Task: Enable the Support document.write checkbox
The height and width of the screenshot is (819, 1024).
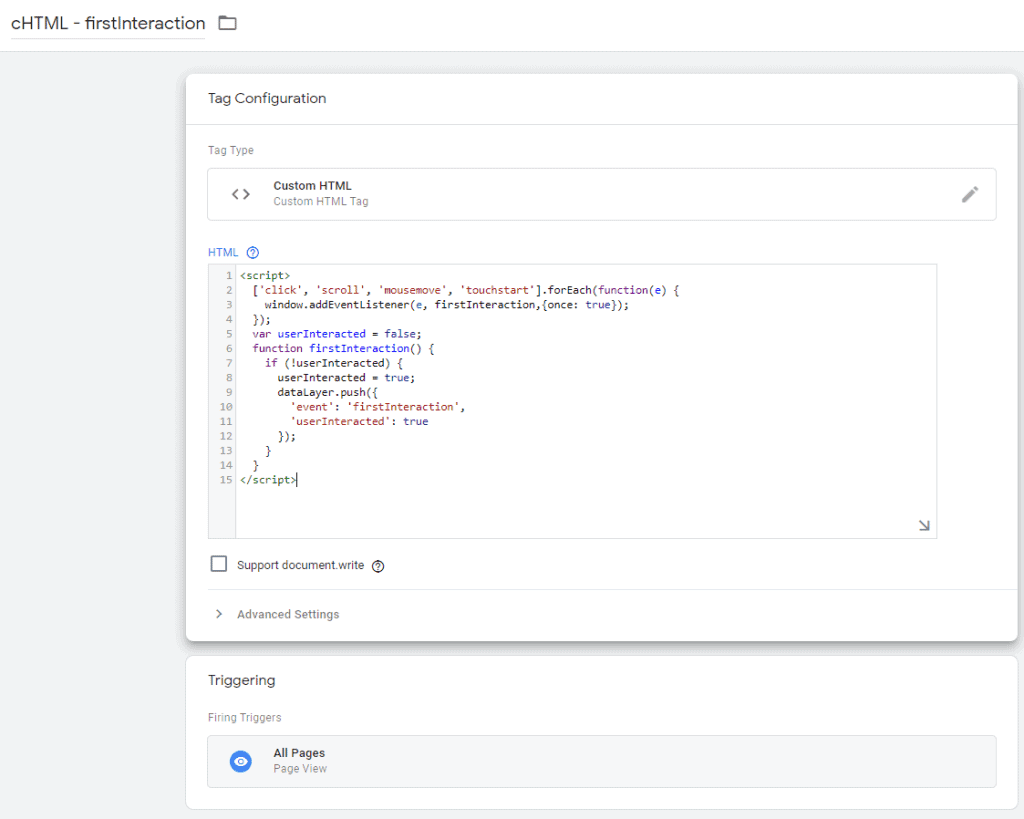Action: tap(219, 564)
